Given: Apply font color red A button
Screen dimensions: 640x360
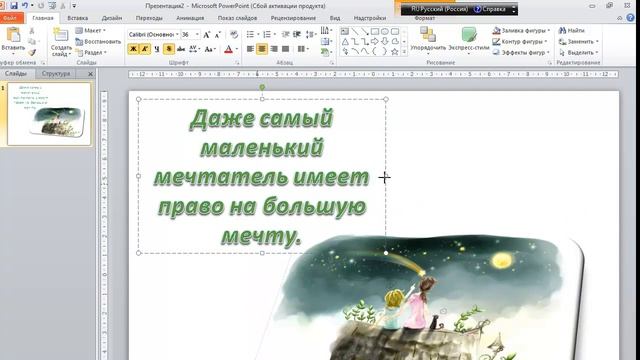Looking at the screenshot, I should click(x=229, y=49).
